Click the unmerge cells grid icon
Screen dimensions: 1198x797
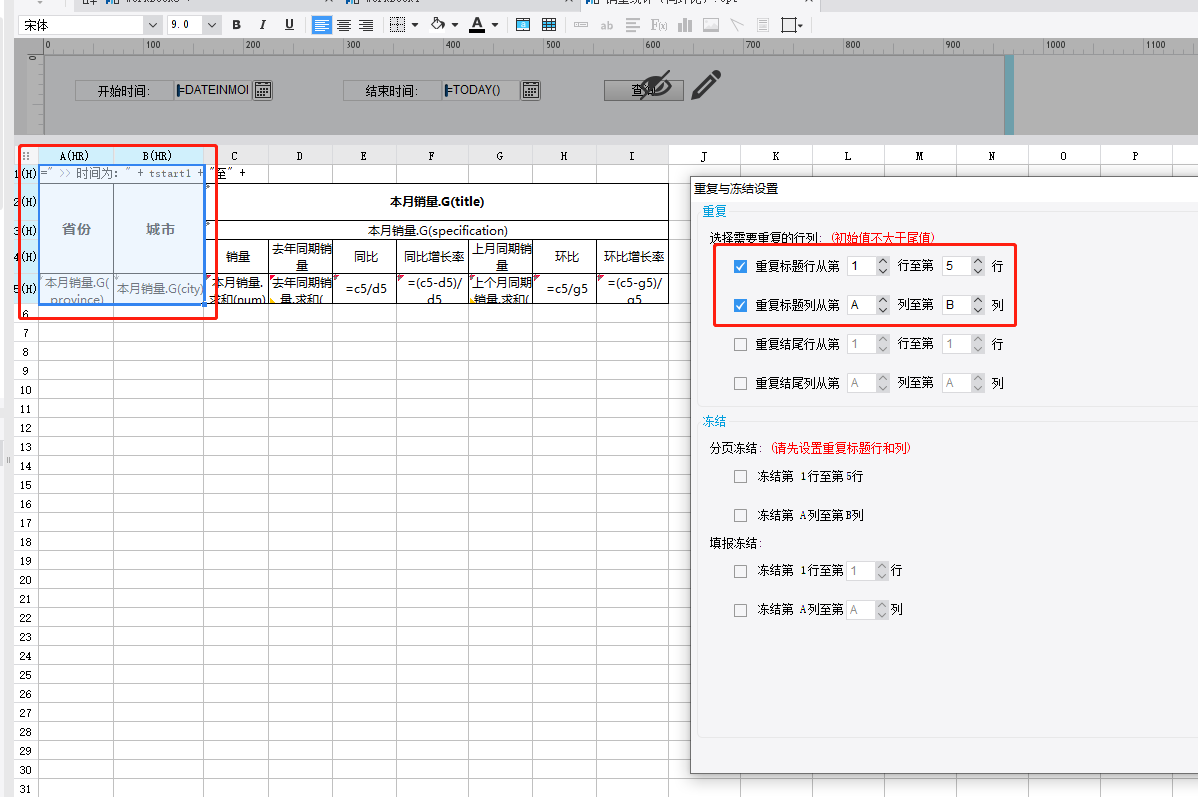point(549,25)
